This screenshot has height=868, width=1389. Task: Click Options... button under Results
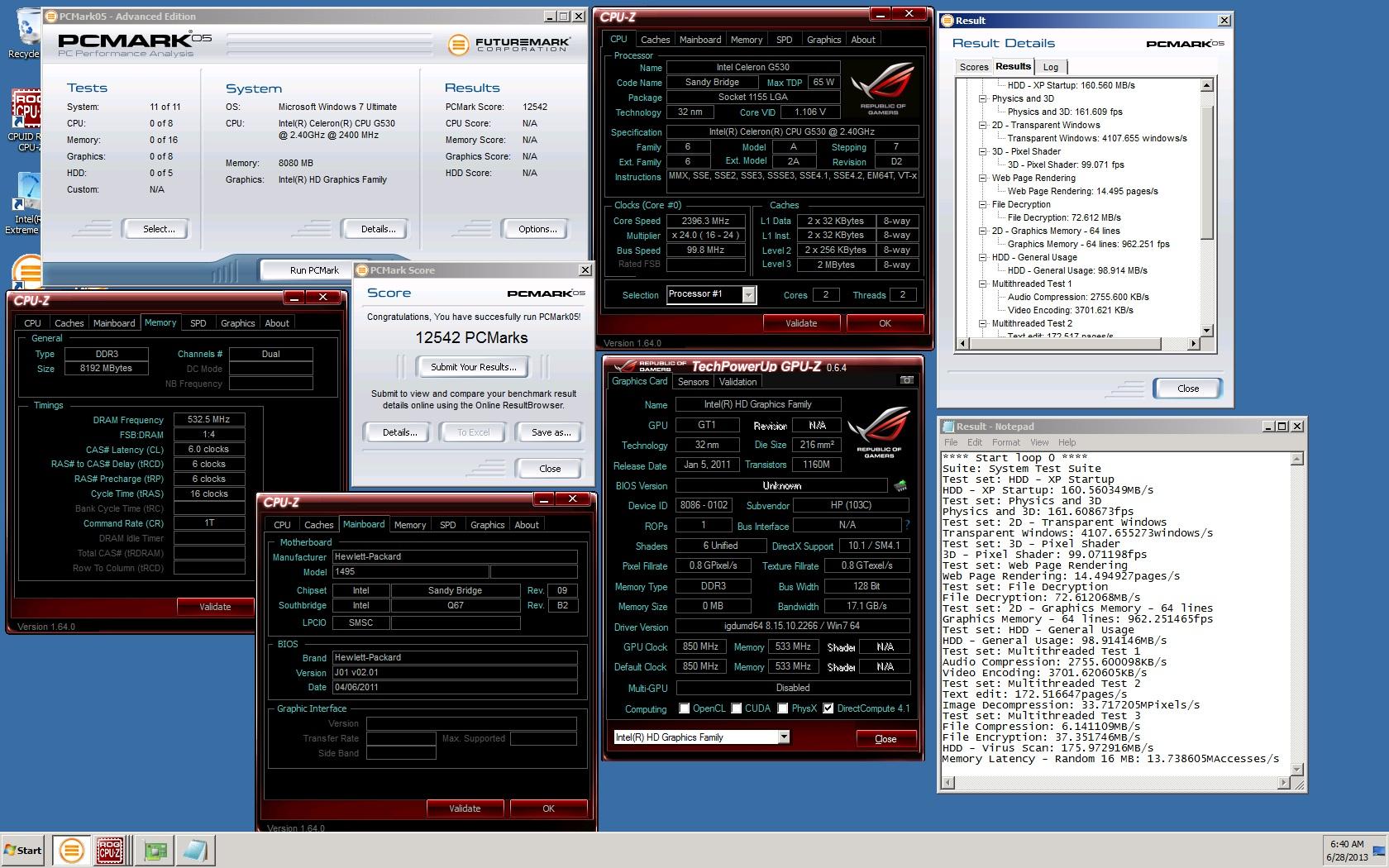(537, 229)
